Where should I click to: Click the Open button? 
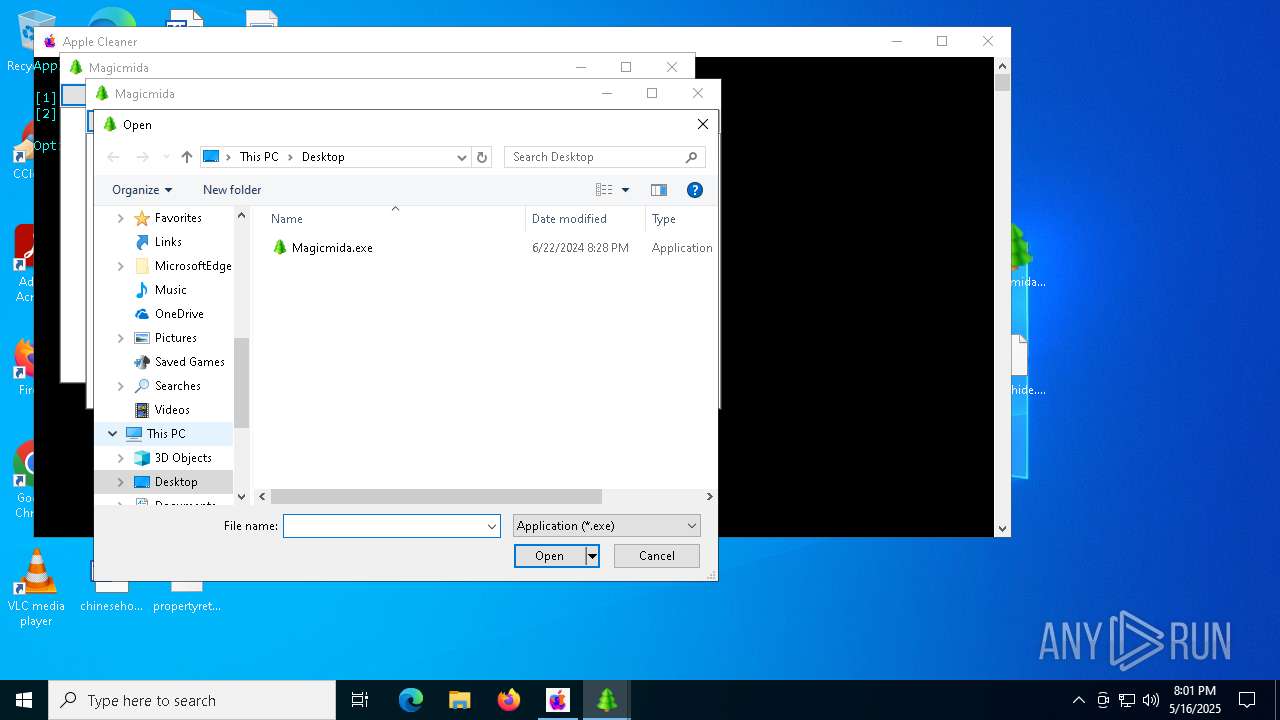pyautogui.click(x=550, y=556)
